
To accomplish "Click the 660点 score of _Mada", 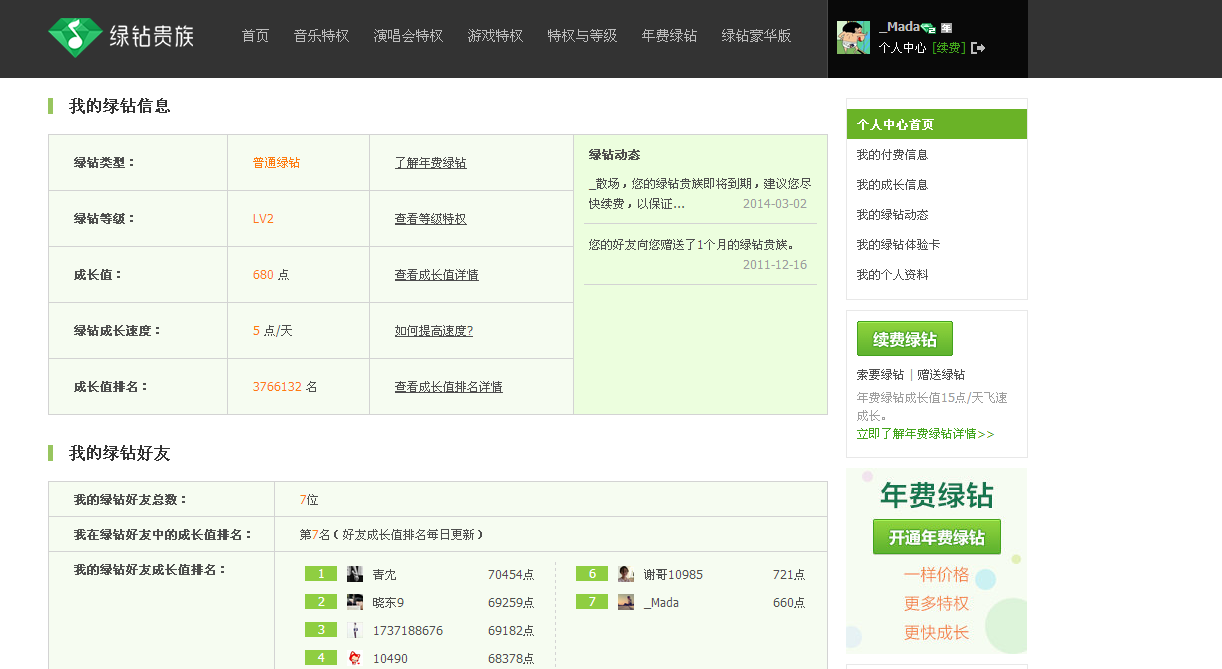I will pyautogui.click(x=789, y=603).
